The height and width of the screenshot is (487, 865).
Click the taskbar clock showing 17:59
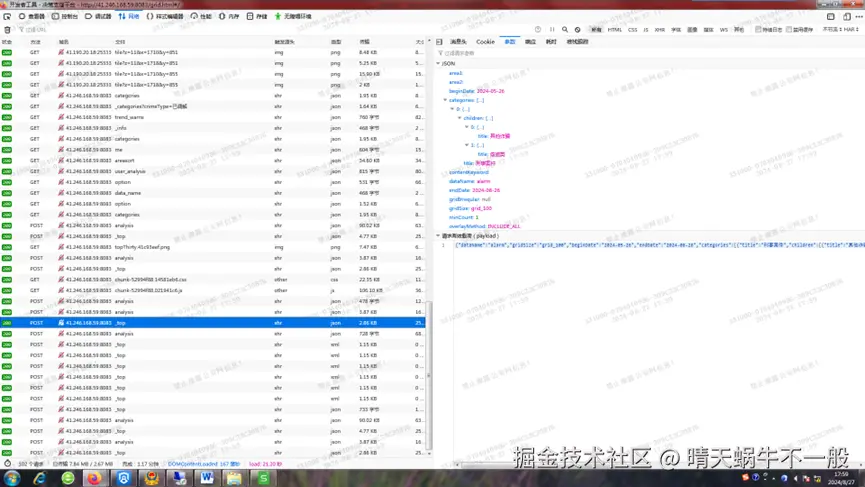point(842,478)
